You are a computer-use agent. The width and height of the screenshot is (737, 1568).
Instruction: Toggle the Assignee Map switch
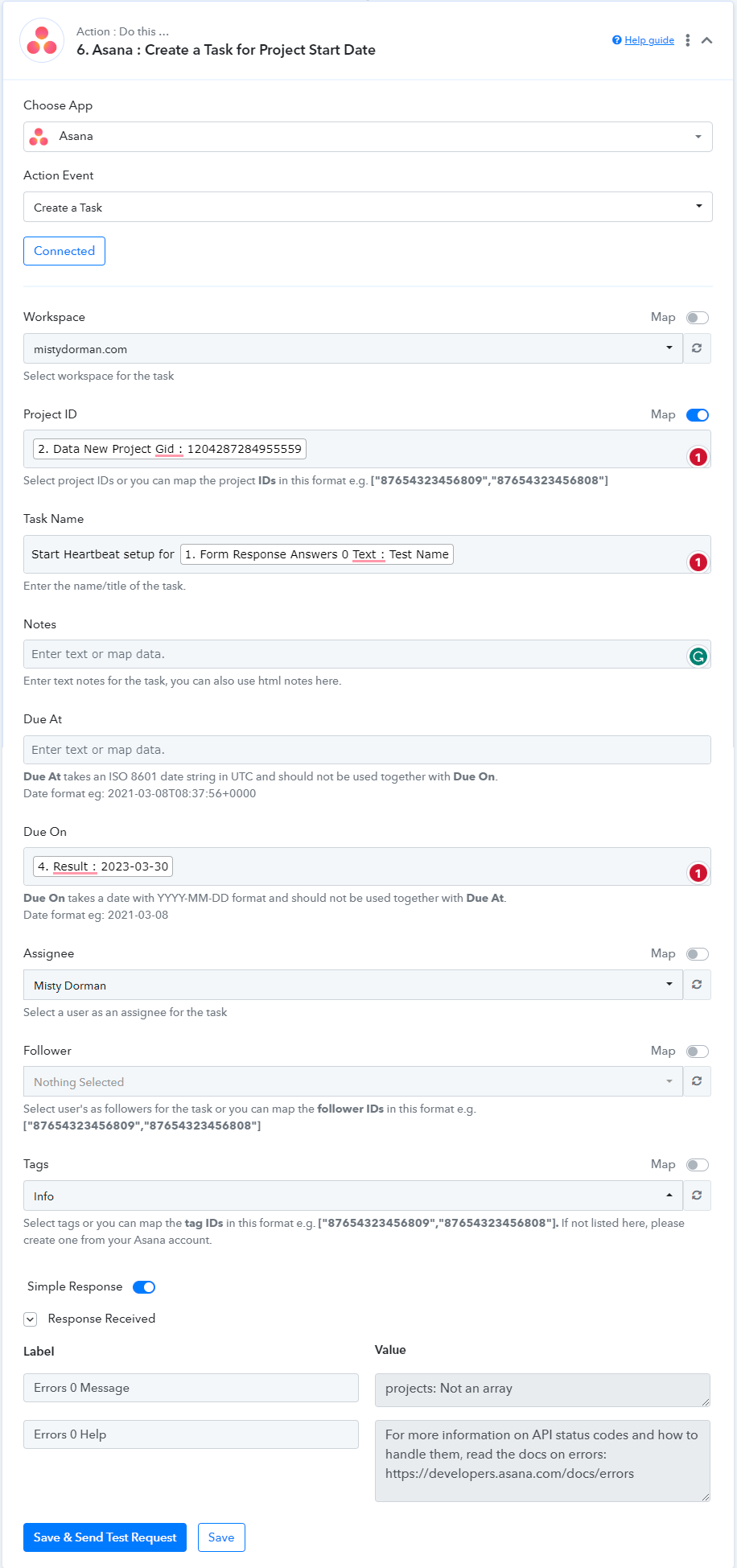[698, 954]
